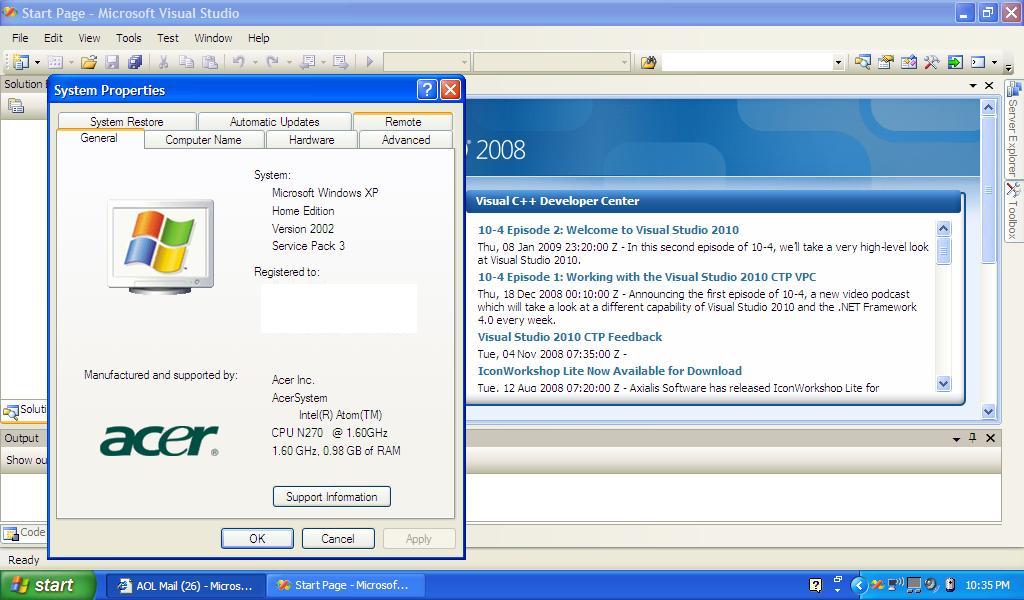Click the battery icon in system tray

pos(950,584)
